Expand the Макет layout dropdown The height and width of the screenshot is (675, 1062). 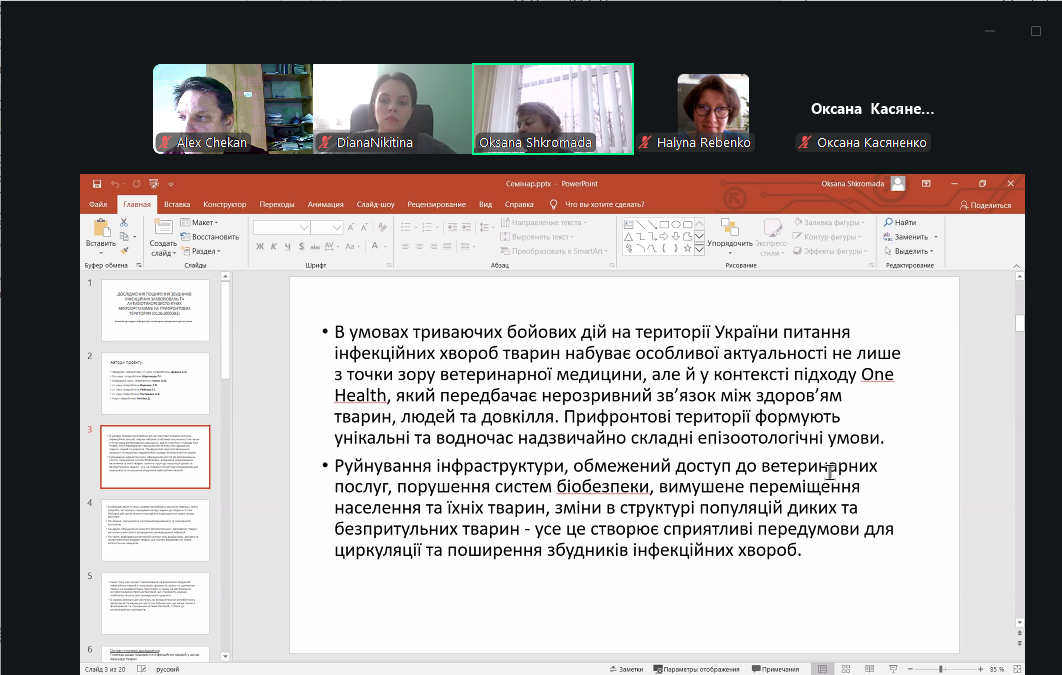click(x=202, y=223)
